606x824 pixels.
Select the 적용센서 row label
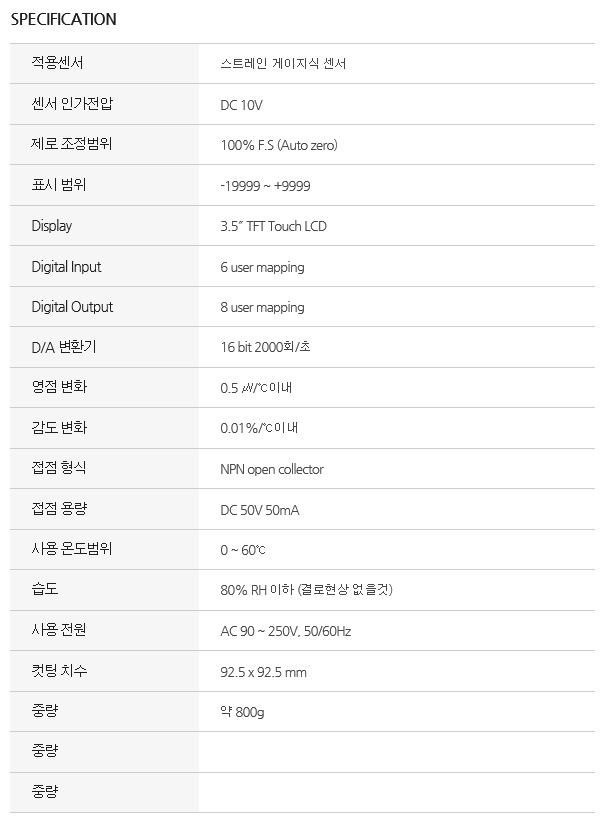coord(57,63)
